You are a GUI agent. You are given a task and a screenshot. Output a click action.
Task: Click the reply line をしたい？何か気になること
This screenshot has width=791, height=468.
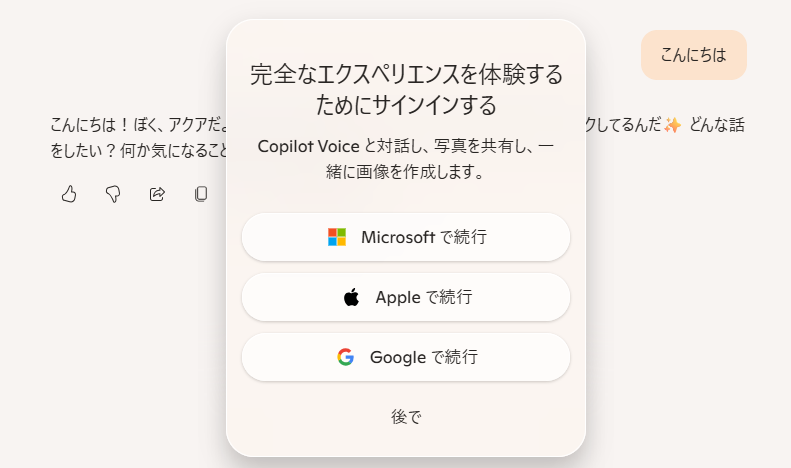pyautogui.click(x=139, y=150)
